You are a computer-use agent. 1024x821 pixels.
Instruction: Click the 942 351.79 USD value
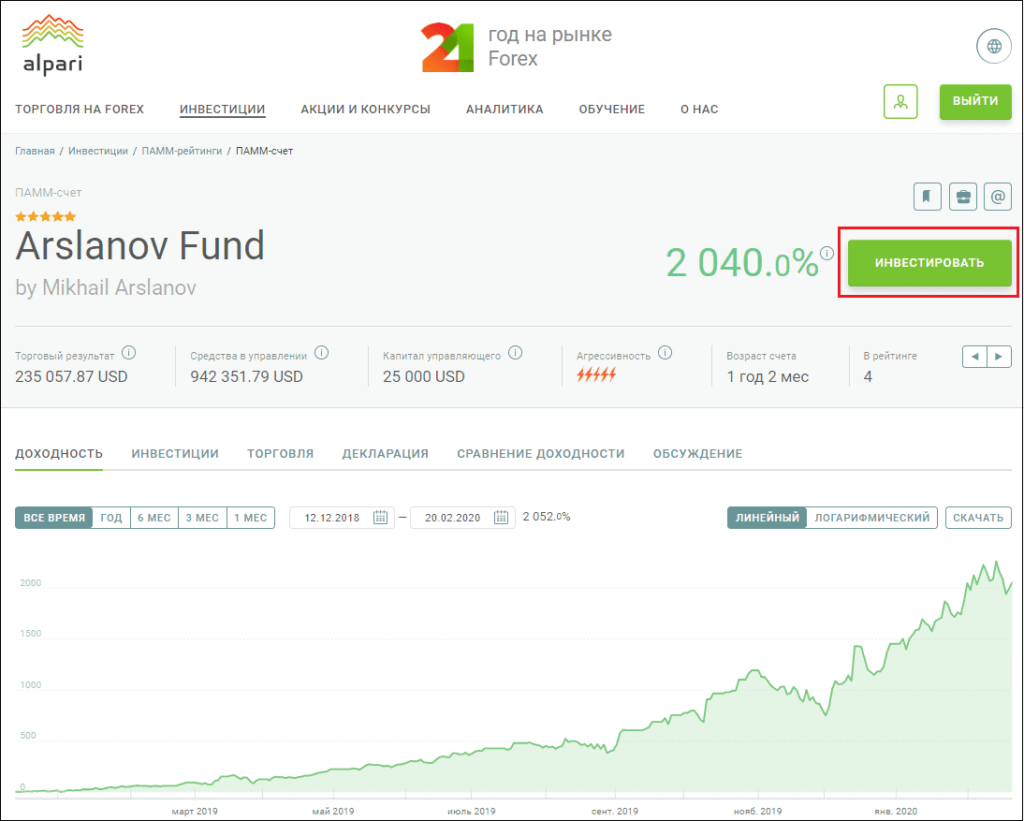point(247,377)
